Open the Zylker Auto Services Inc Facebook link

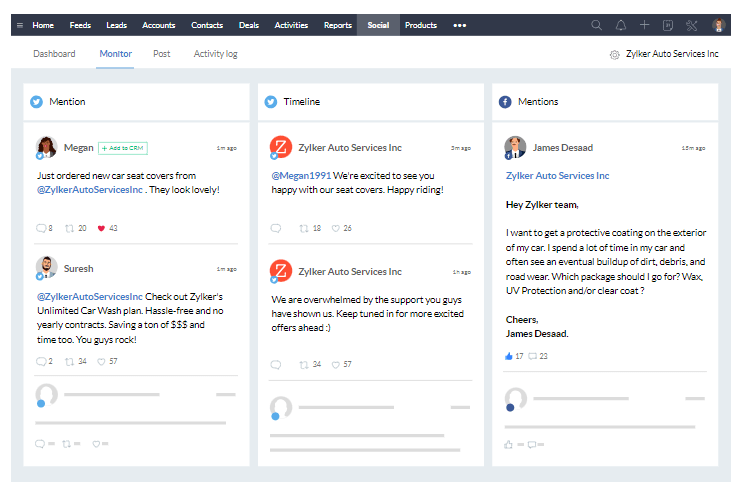coord(558,176)
